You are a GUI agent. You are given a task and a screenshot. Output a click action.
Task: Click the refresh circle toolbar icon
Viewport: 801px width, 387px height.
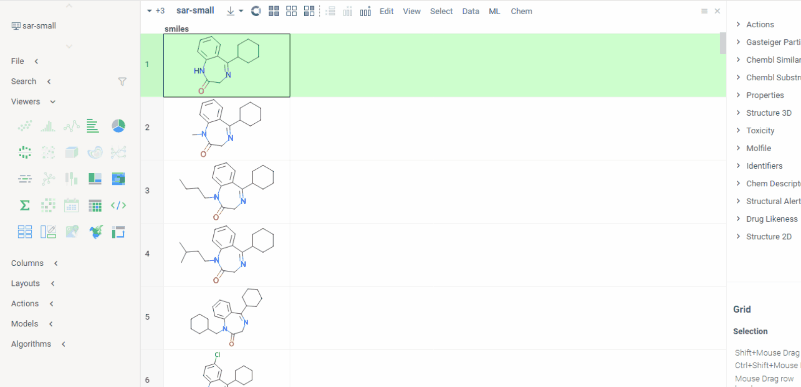point(255,11)
